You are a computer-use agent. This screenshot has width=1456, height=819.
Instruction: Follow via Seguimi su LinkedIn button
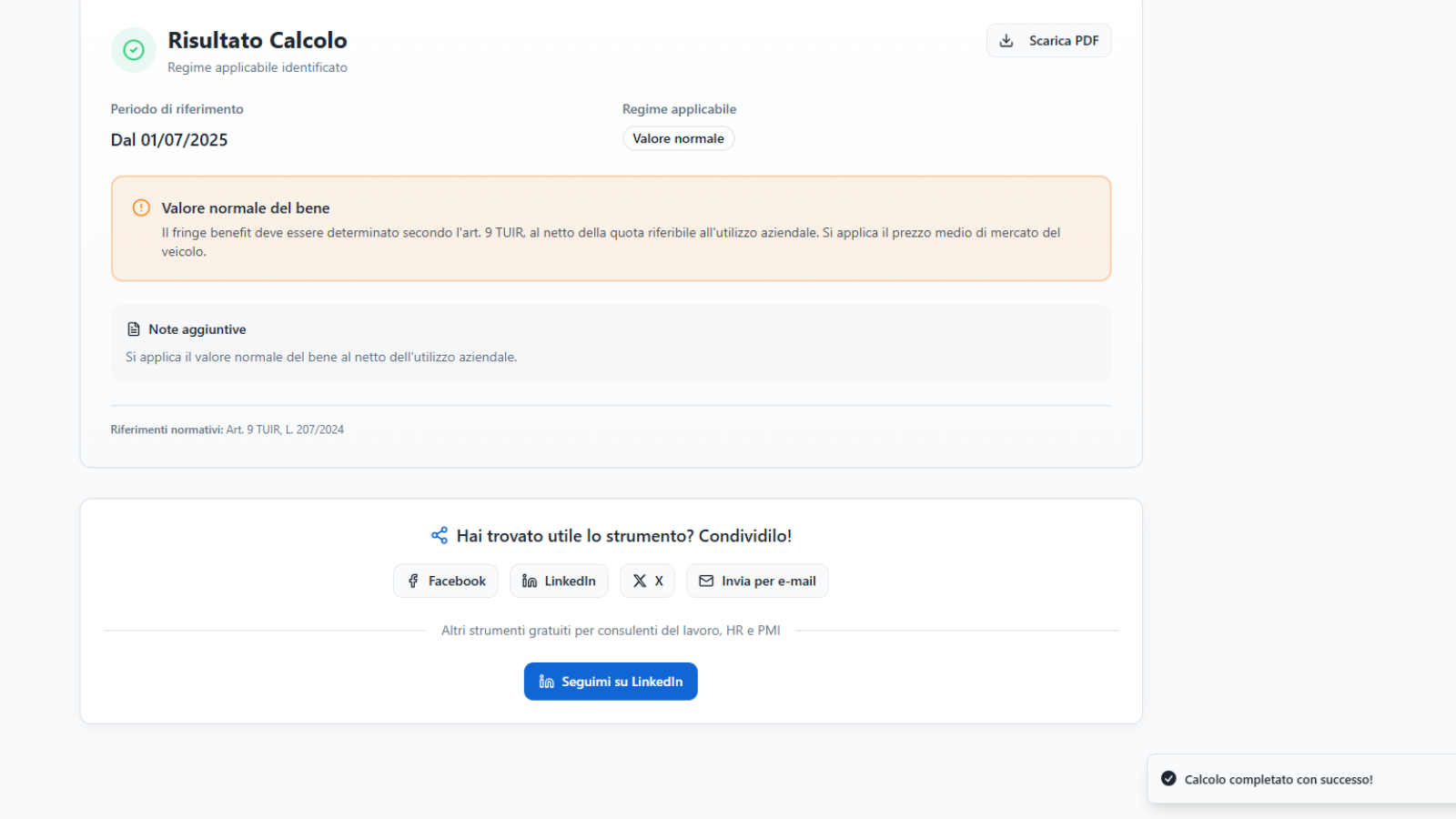pyautogui.click(x=611, y=682)
